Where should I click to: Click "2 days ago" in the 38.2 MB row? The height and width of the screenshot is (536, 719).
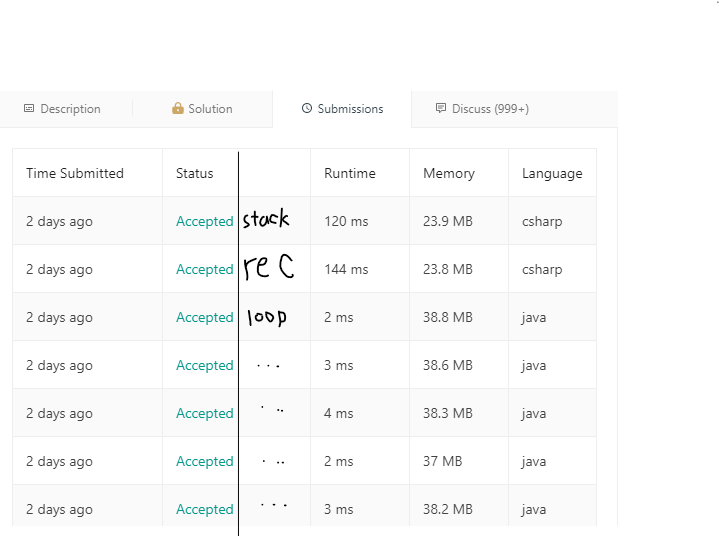pyautogui.click(x=59, y=509)
